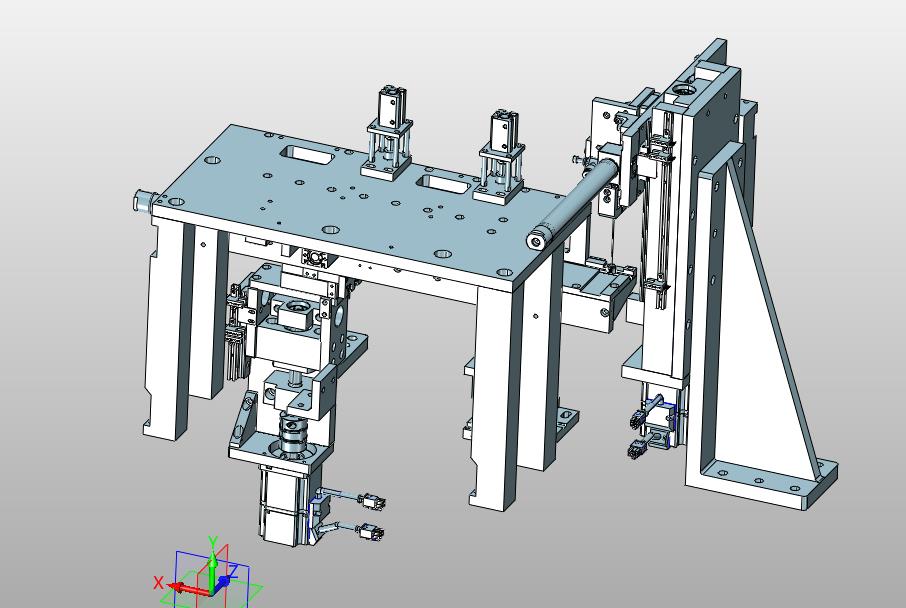Image resolution: width=906 pixels, height=608 pixels.
Task: Select the lower cable connector beside the servo motor
Action: click(x=372, y=532)
